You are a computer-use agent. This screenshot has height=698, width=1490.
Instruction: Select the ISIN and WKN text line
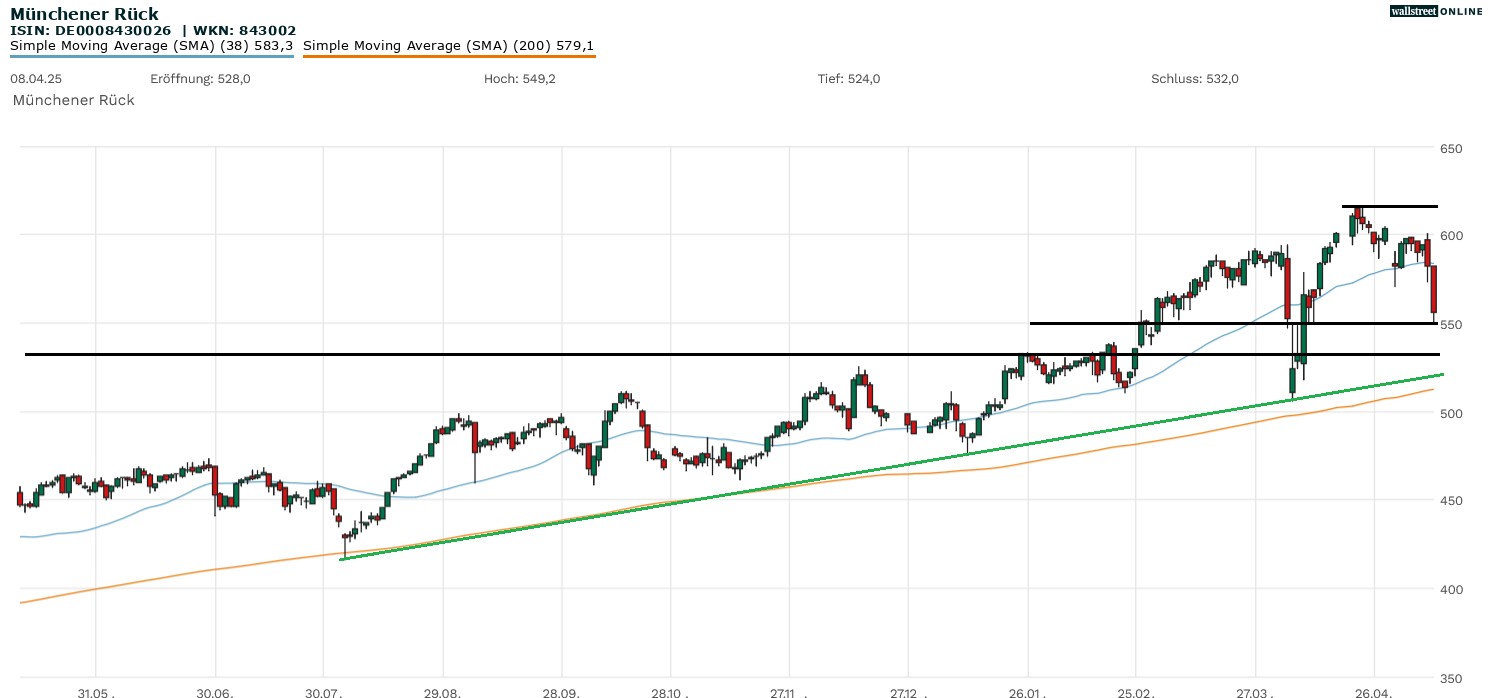coord(153,30)
